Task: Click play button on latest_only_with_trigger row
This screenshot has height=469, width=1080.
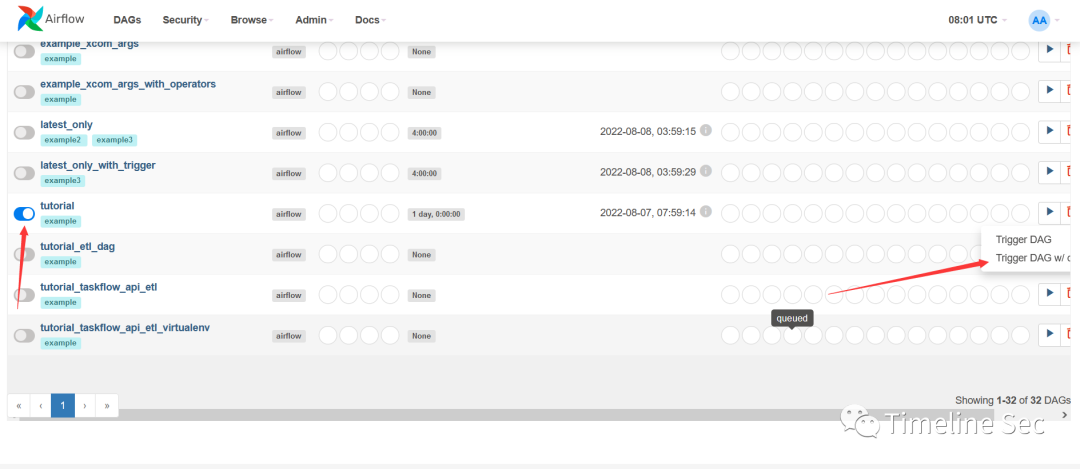Action: tap(1050, 171)
